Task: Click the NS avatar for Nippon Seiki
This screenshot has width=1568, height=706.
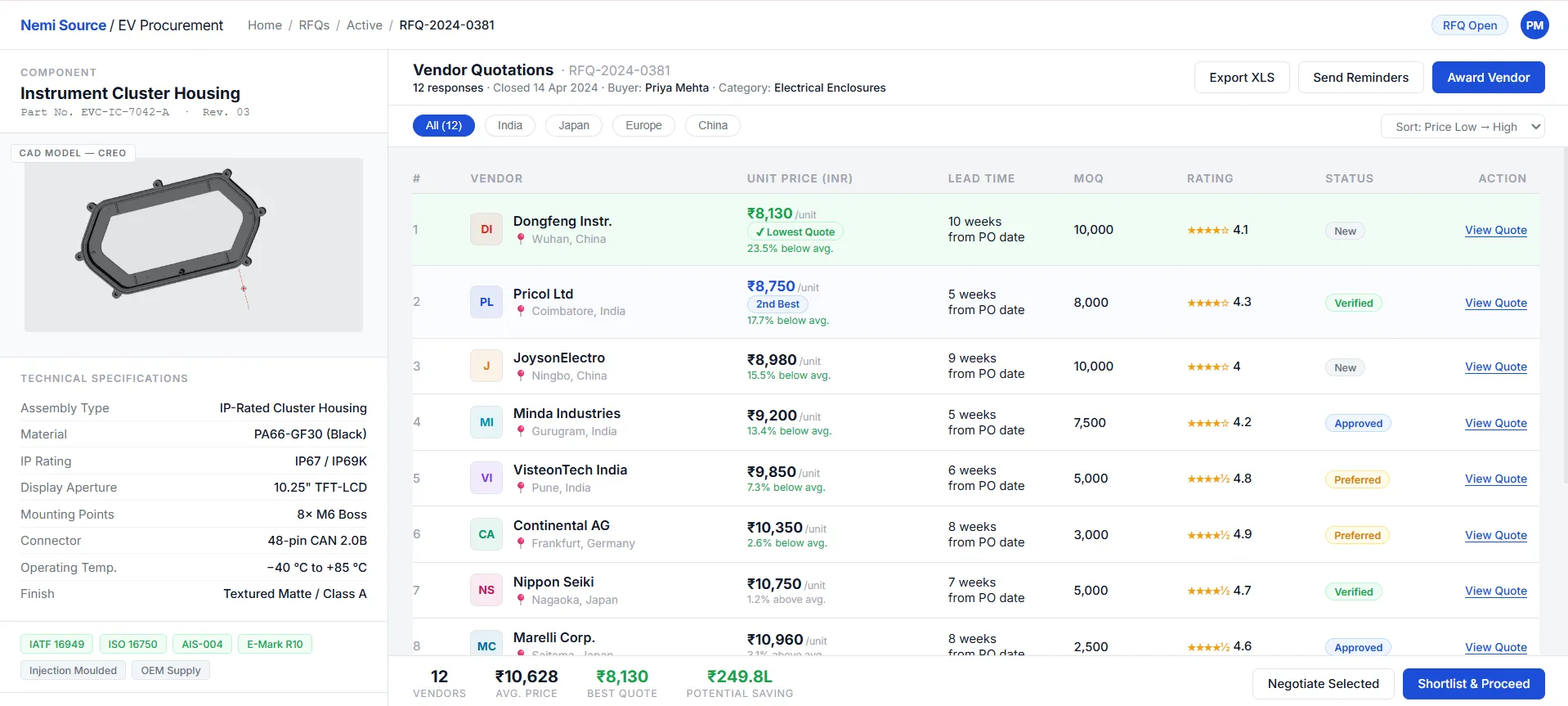Action: point(486,590)
